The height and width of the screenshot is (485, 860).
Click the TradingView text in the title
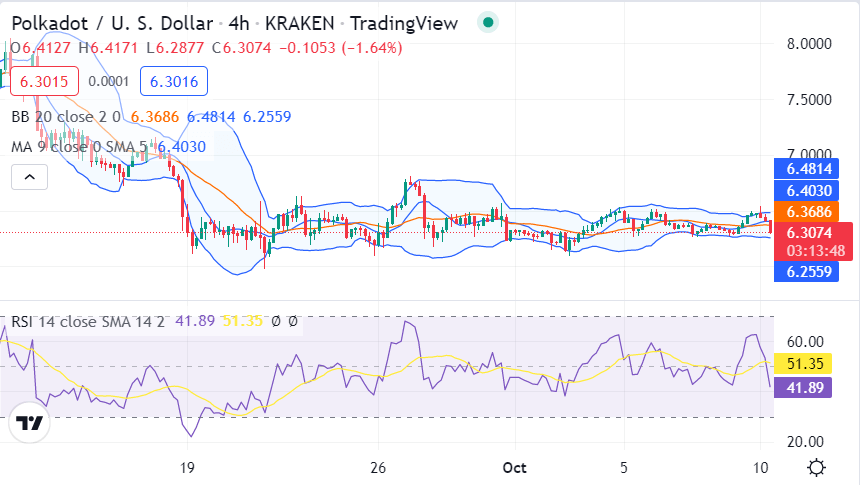point(404,23)
